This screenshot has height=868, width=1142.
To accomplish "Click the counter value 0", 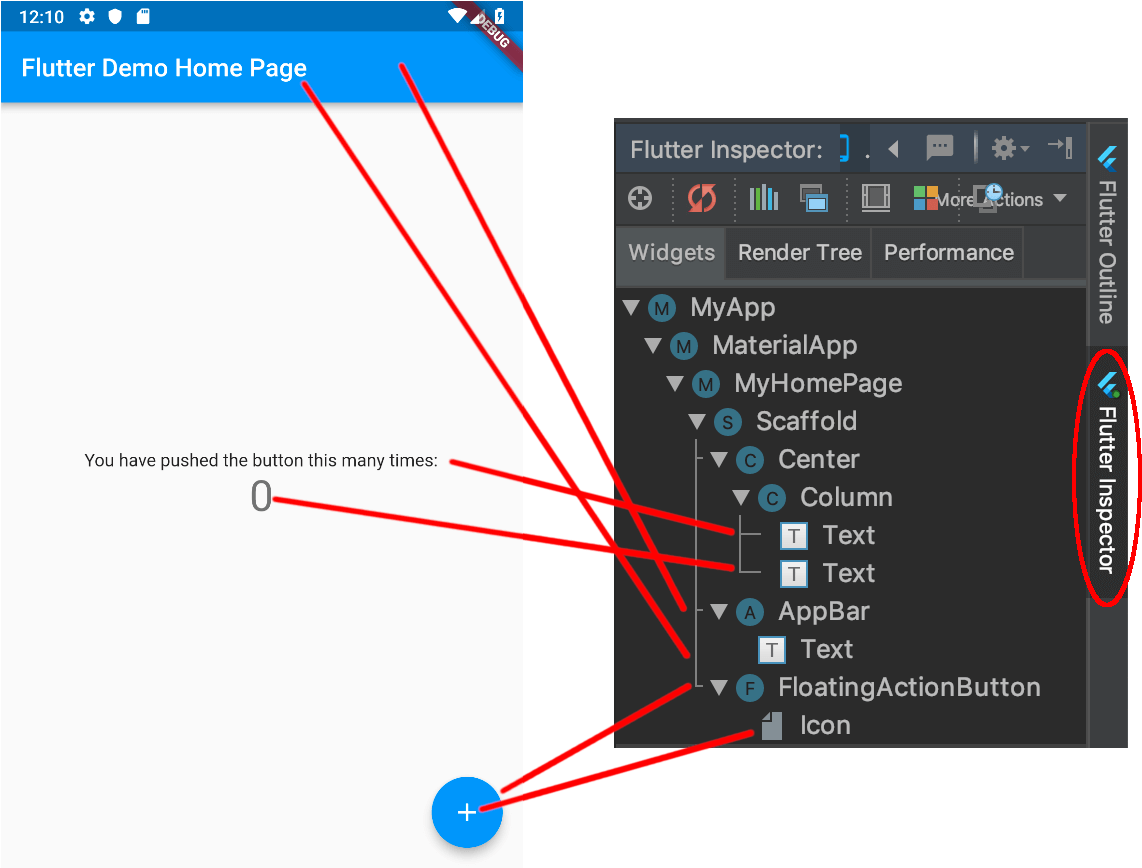I will [x=261, y=497].
